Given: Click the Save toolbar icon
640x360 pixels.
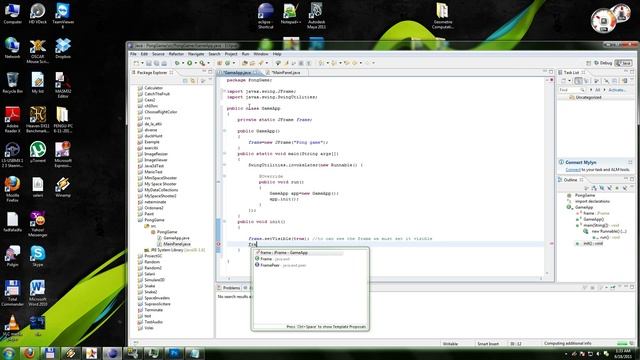Looking at the screenshot, I should click(x=149, y=63).
